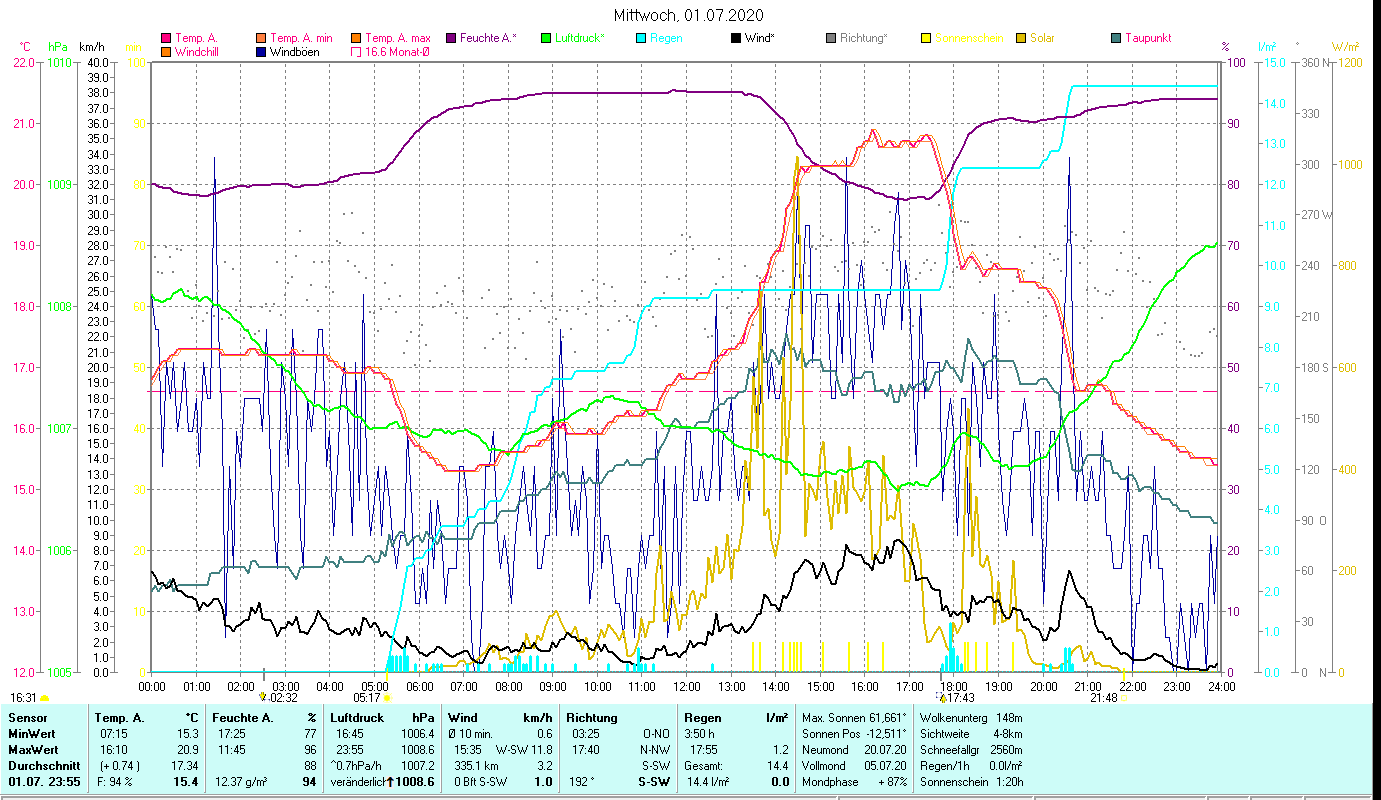Click the sunrise icon next to 05:17
The image size is (1381, 800).
(387, 698)
